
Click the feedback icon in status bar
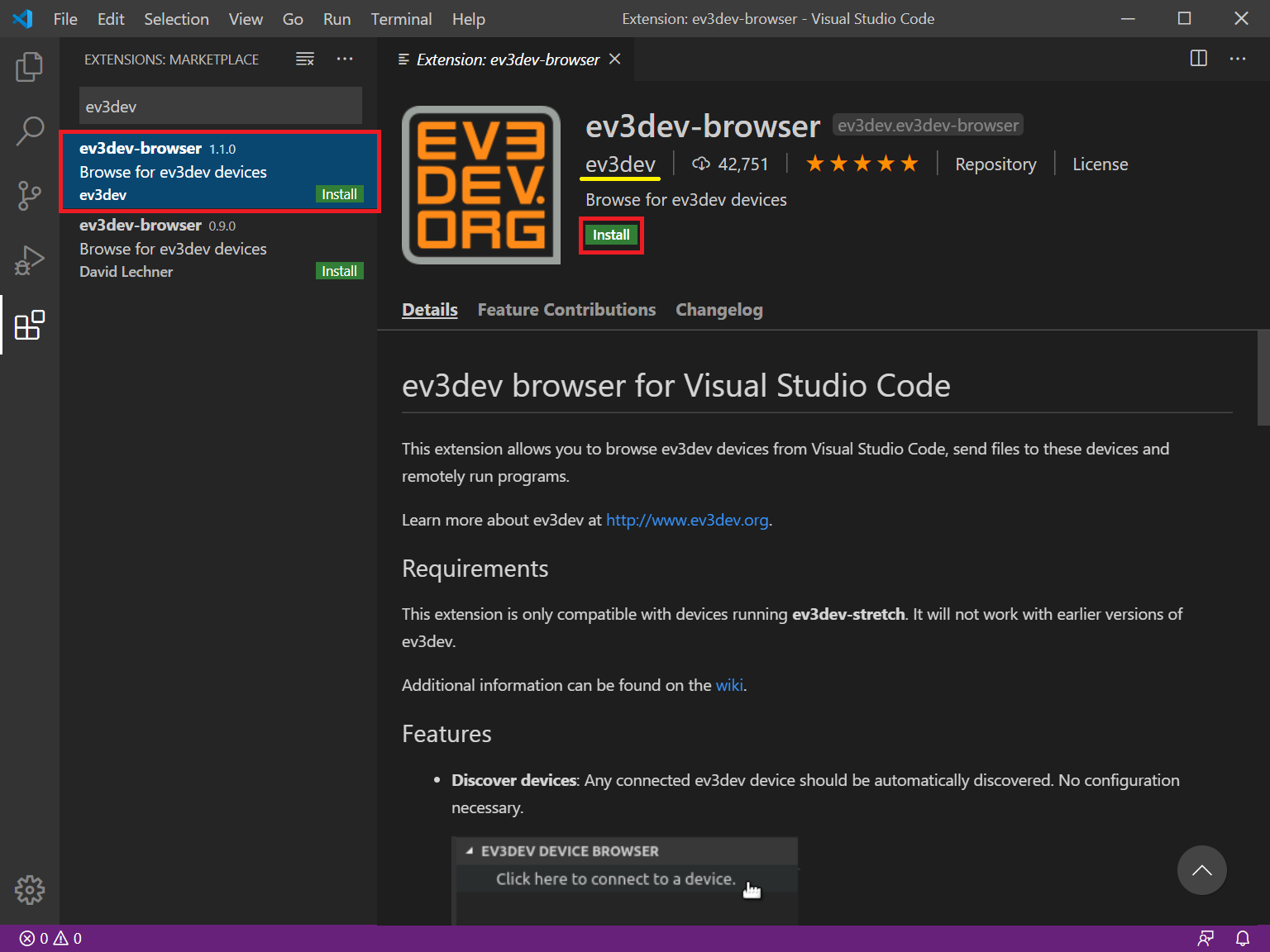point(1206,938)
